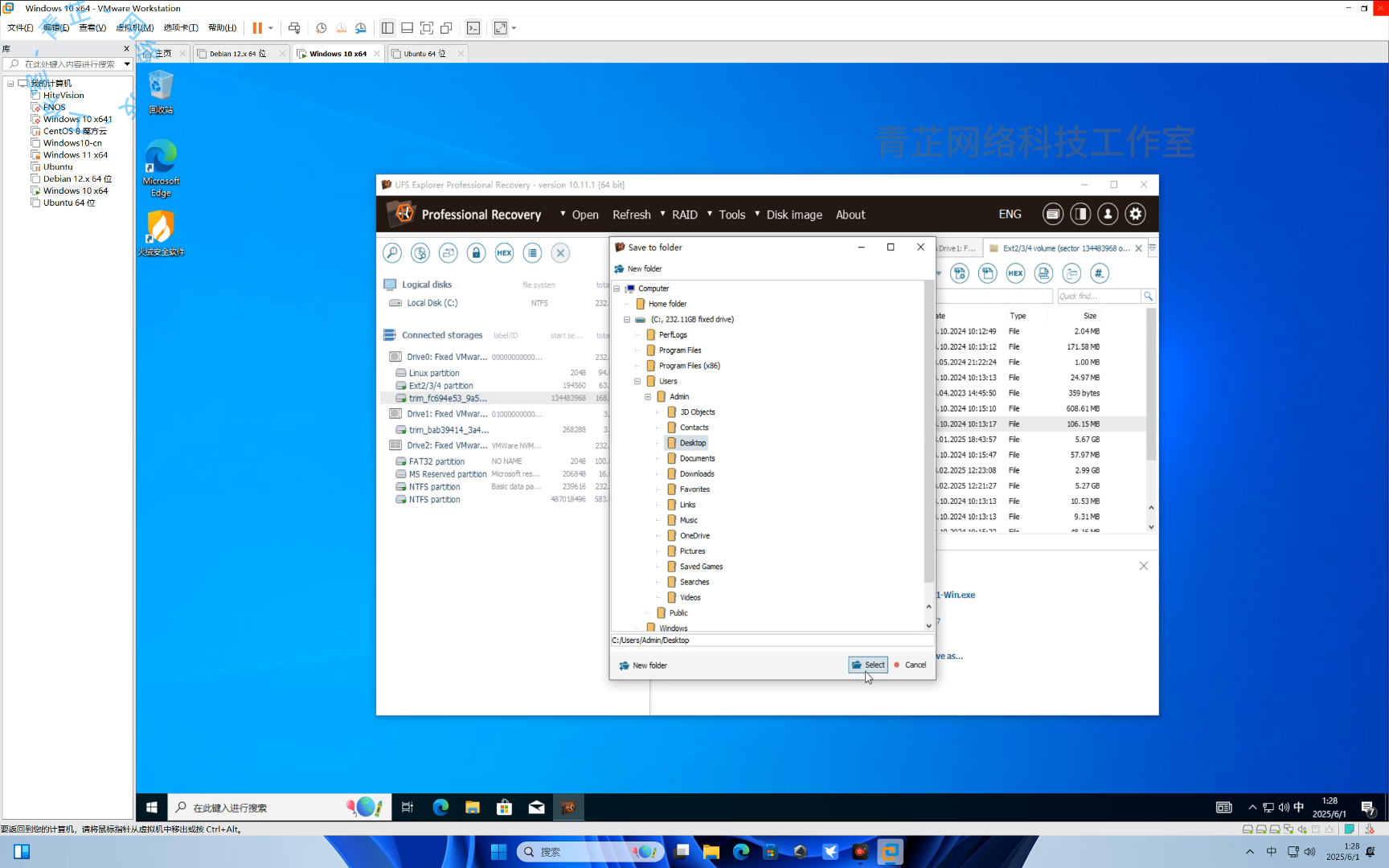This screenshot has height=868, width=1389.
Task: Collapse the Computer node in folder tree
Action: pyautogui.click(x=617, y=289)
